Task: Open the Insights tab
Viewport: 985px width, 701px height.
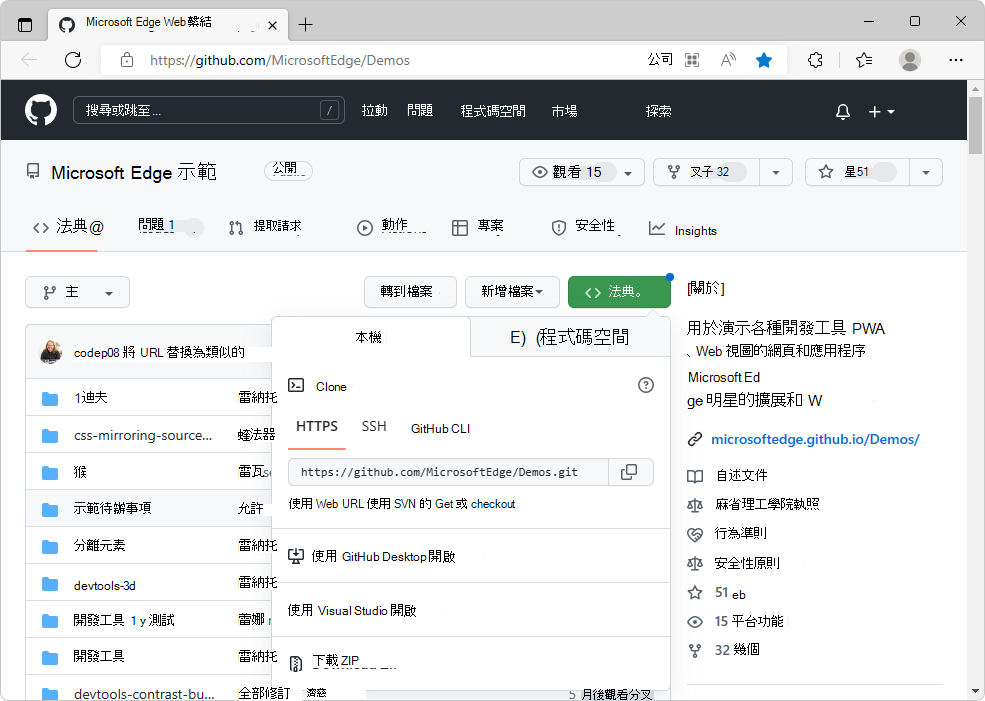Action: (683, 230)
